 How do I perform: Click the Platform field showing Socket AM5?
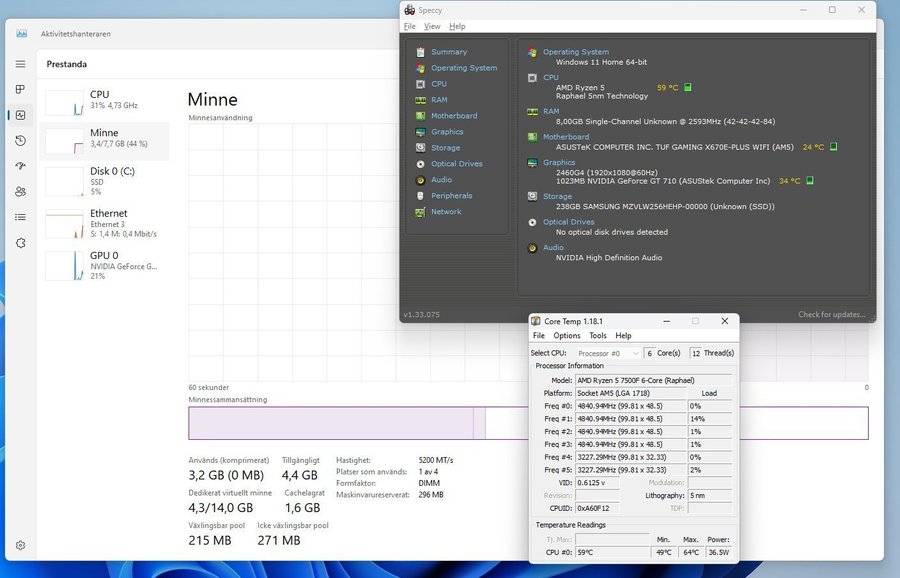tap(630, 393)
